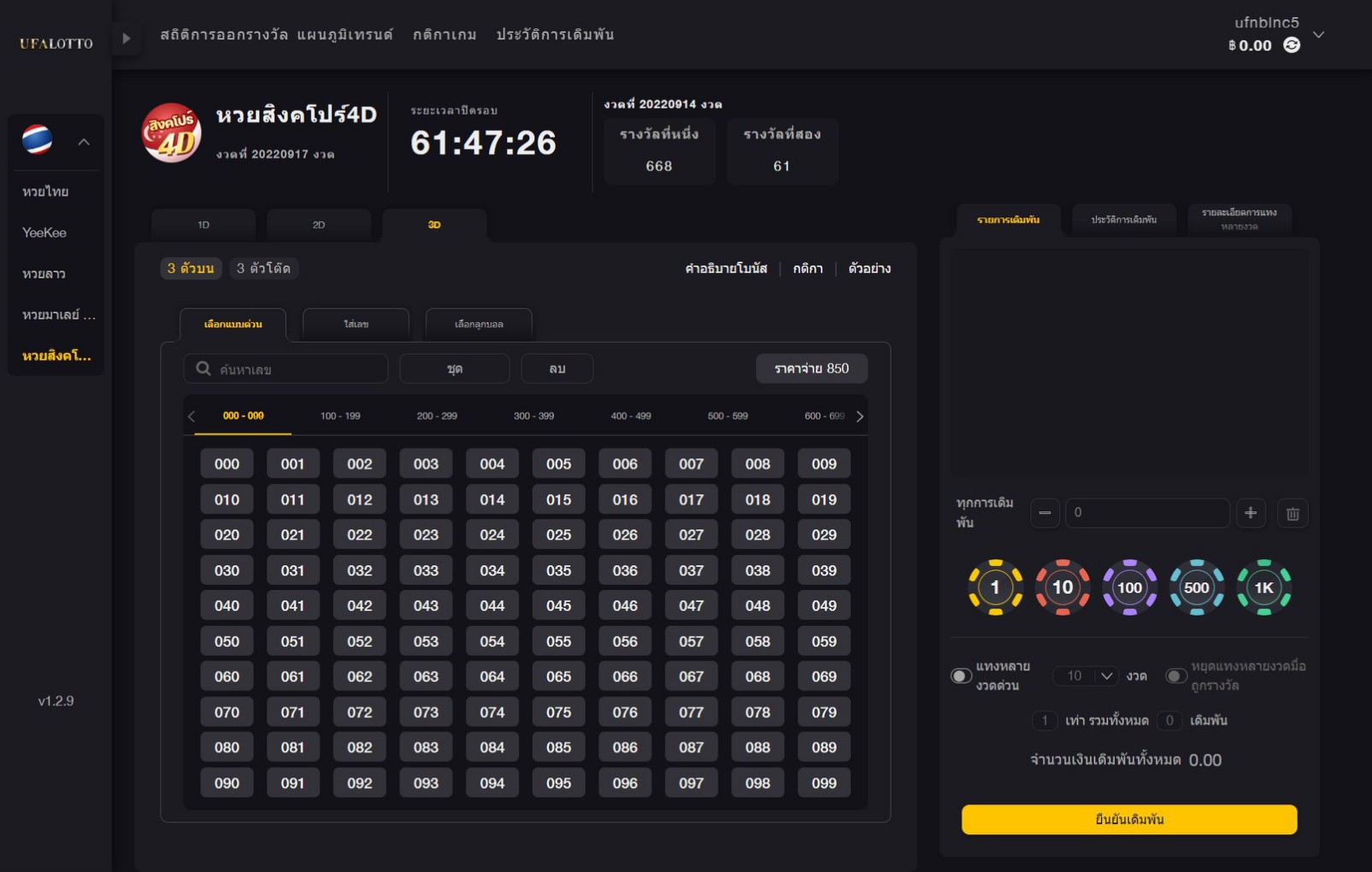
Task: Toggle stop multi-round betting when winning
Action: tap(1176, 676)
